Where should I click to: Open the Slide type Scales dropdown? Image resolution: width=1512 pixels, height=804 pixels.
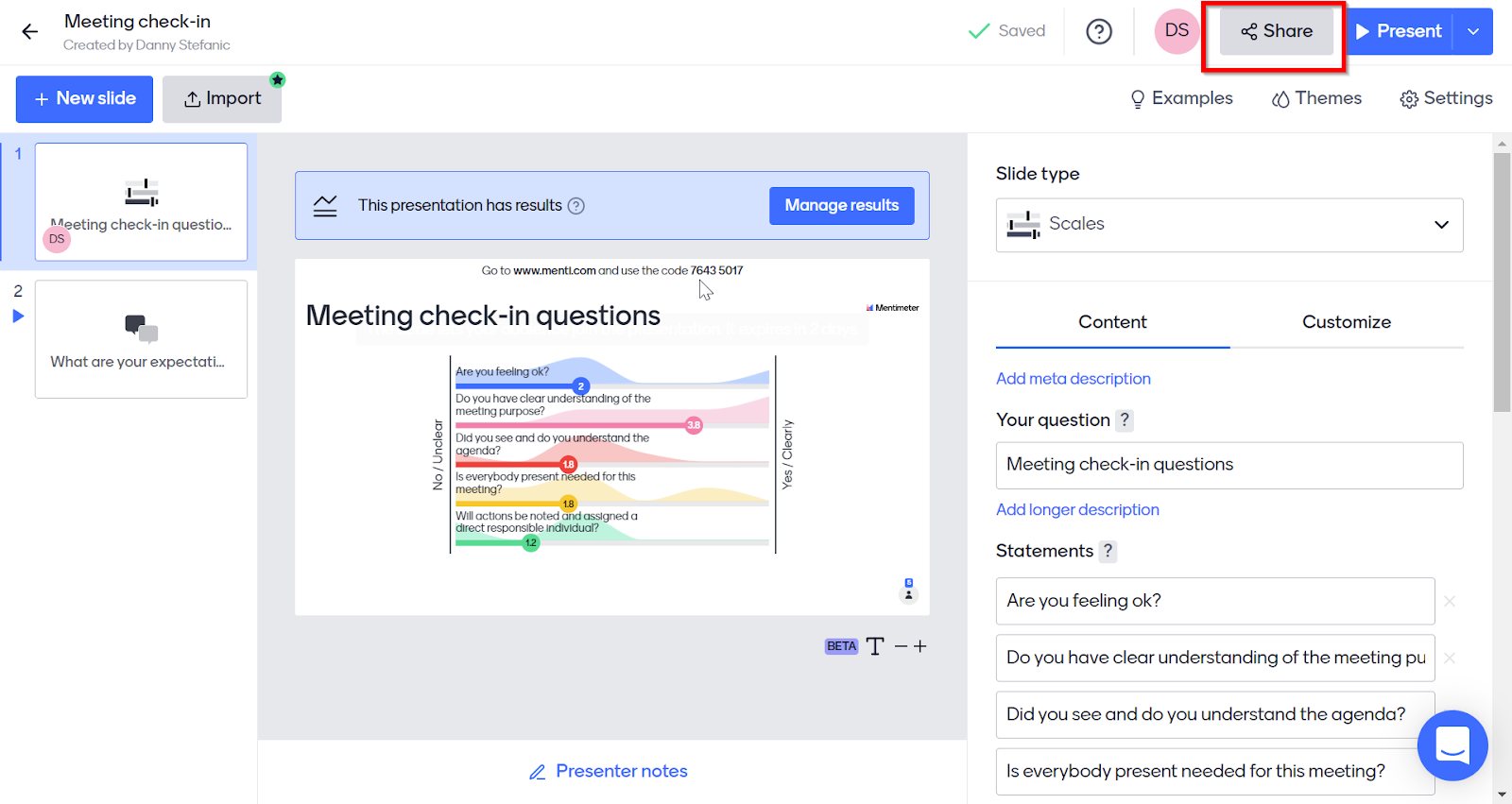1228,225
